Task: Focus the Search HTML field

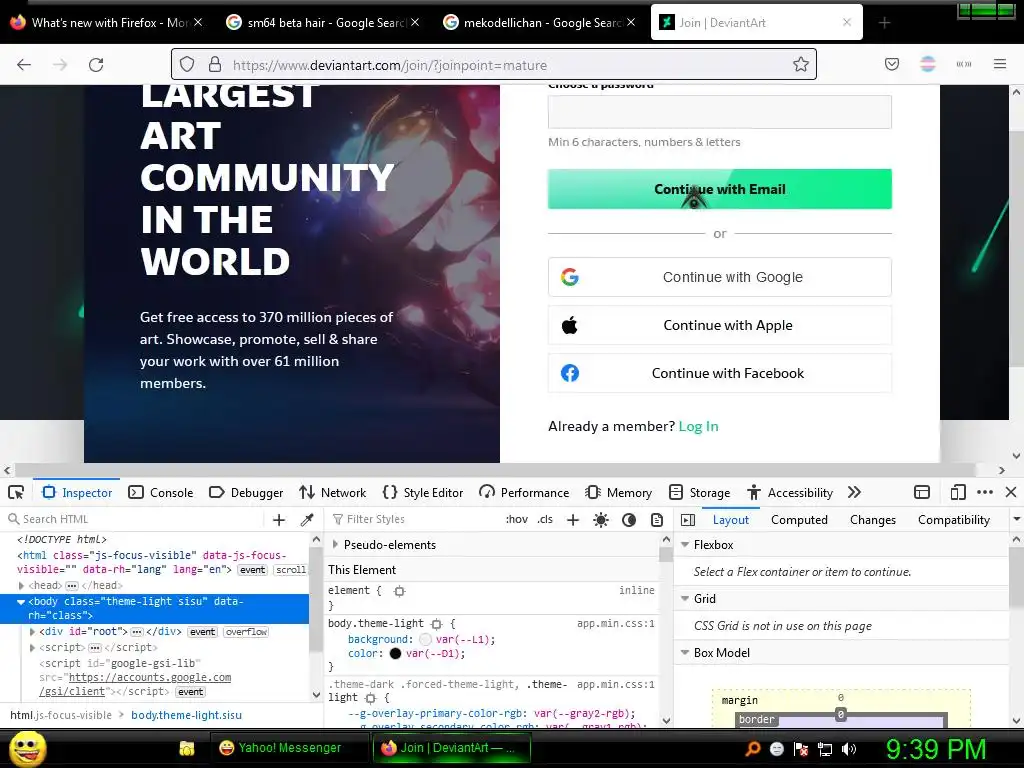Action: [136, 520]
